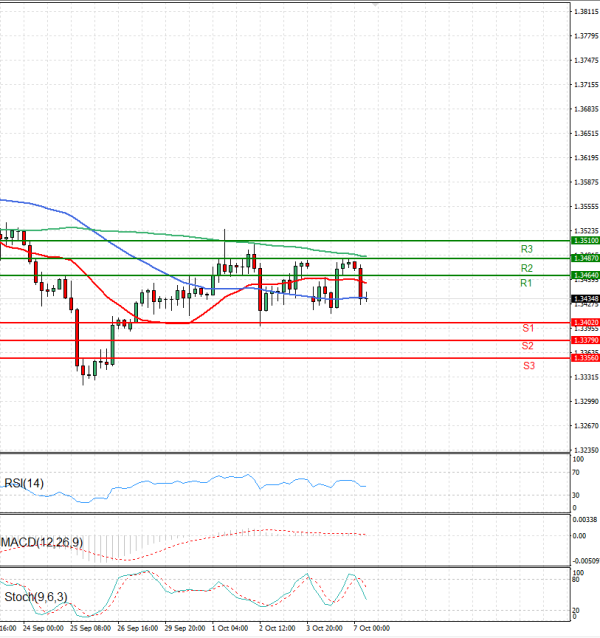Viewport: 600px width, 638px height.
Task: Click the 1.35100 green price tag
Action: point(584,241)
